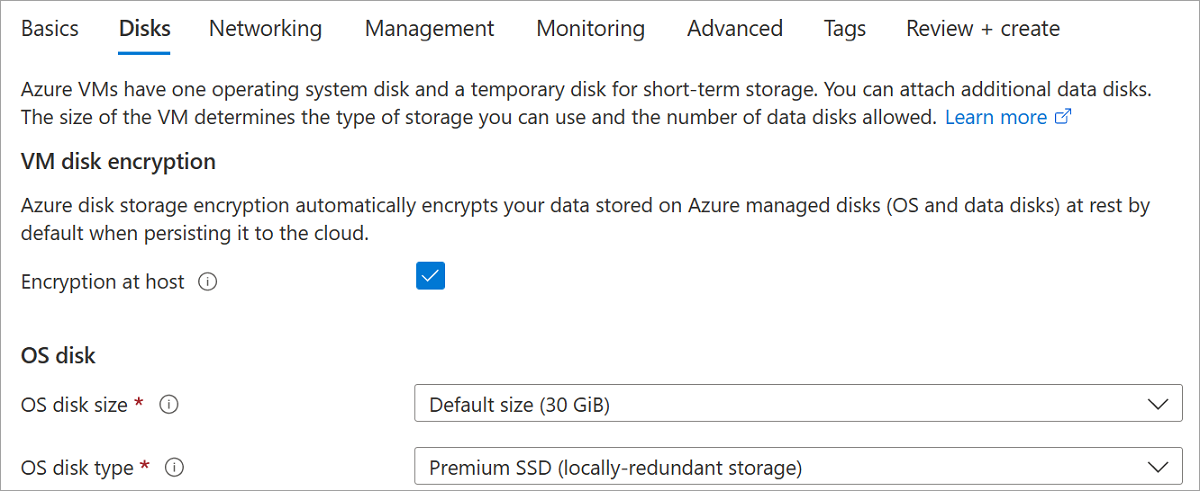The width and height of the screenshot is (1200, 491).
Task: Click the external link icon after Learn more
Action: pyautogui.click(x=1063, y=117)
